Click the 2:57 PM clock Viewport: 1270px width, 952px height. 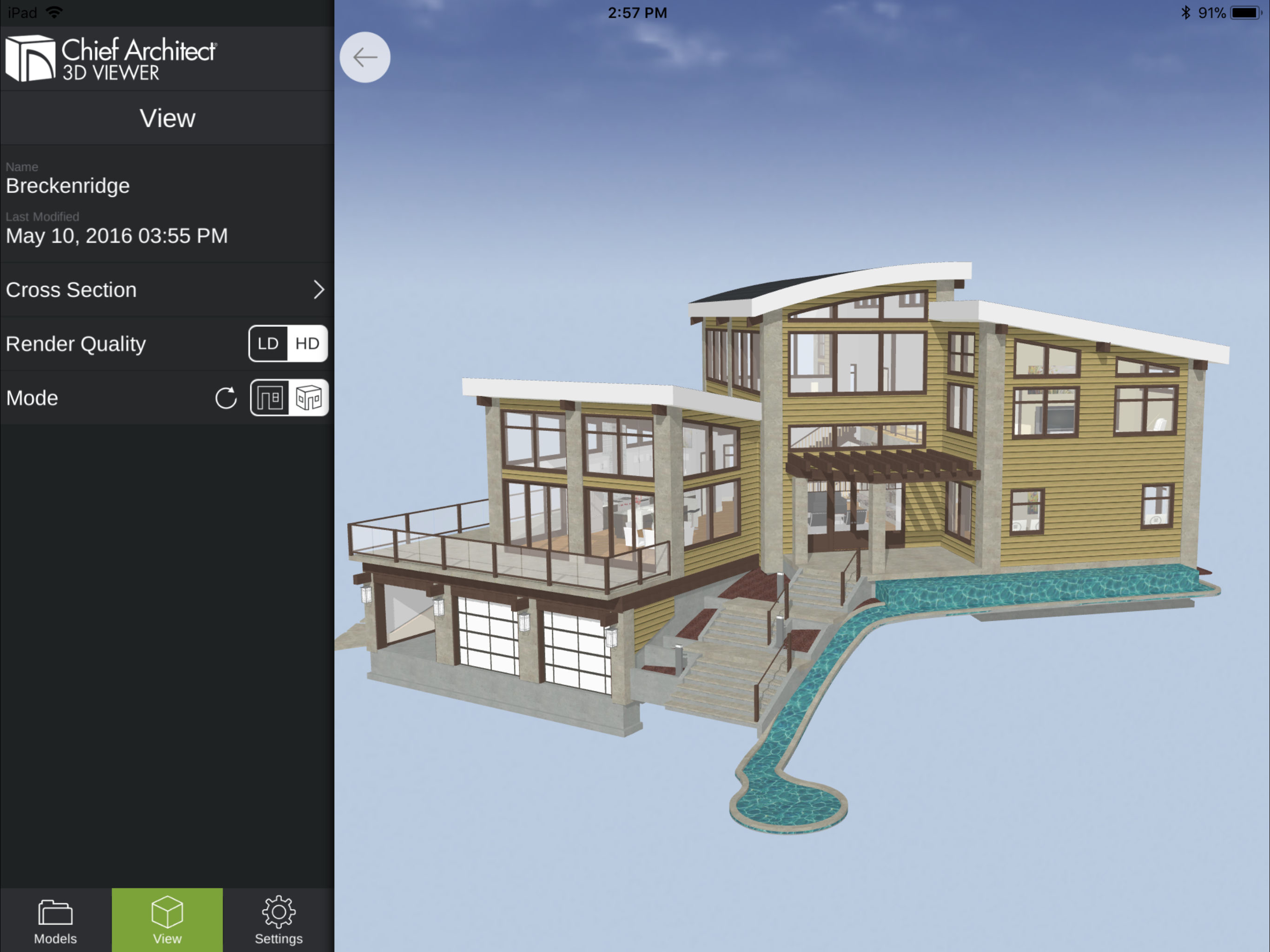(x=637, y=13)
